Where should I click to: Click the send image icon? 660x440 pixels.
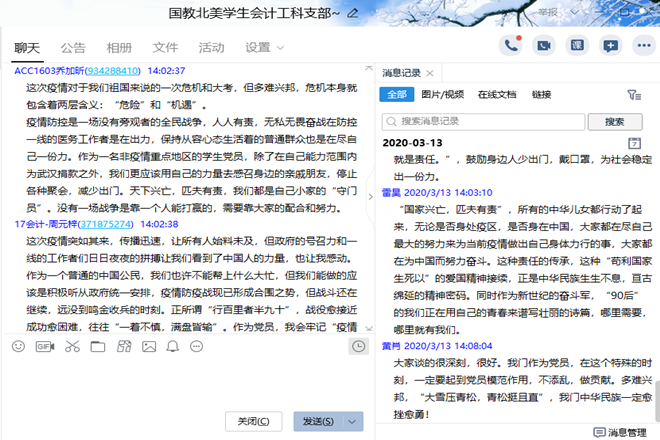[148, 346]
